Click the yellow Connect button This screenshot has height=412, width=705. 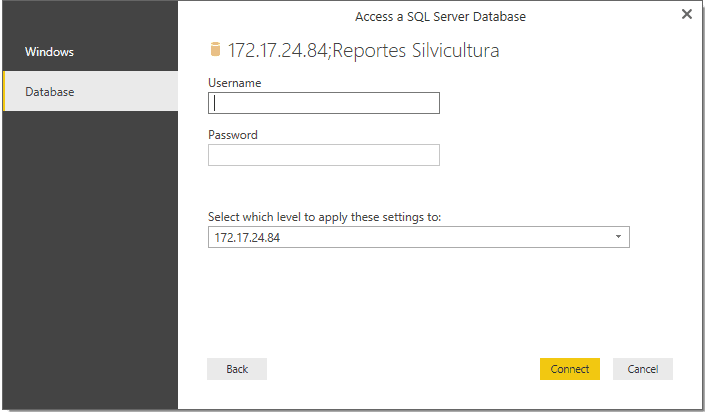point(570,369)
